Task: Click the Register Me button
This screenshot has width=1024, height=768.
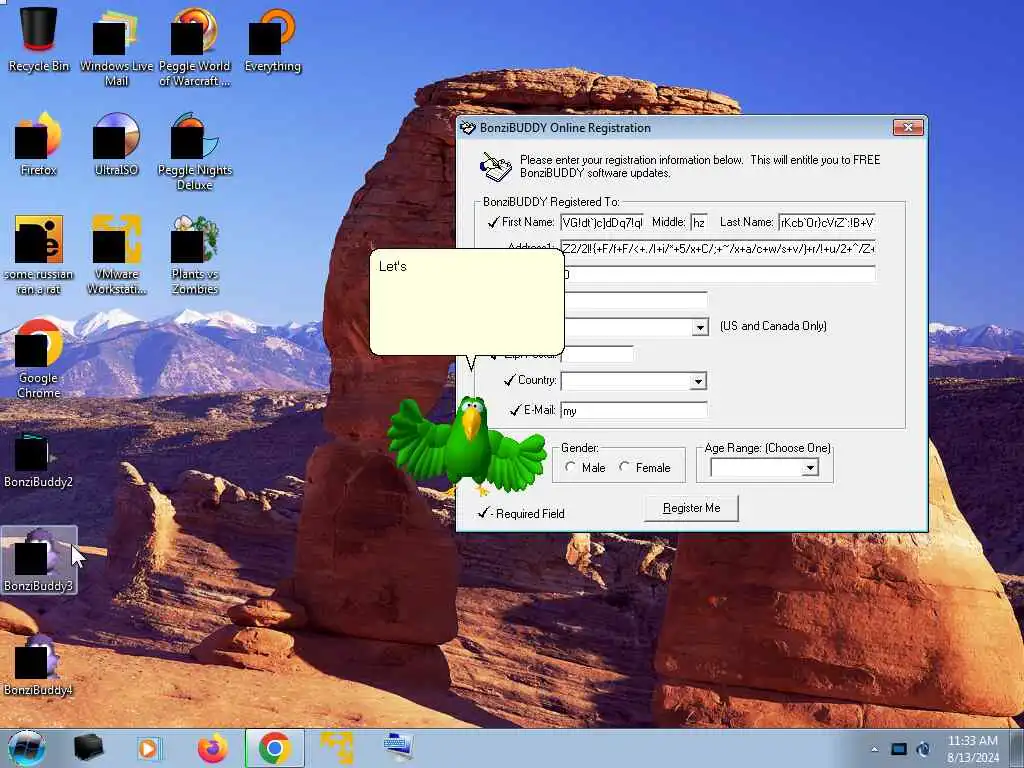Action: (692, 508)
